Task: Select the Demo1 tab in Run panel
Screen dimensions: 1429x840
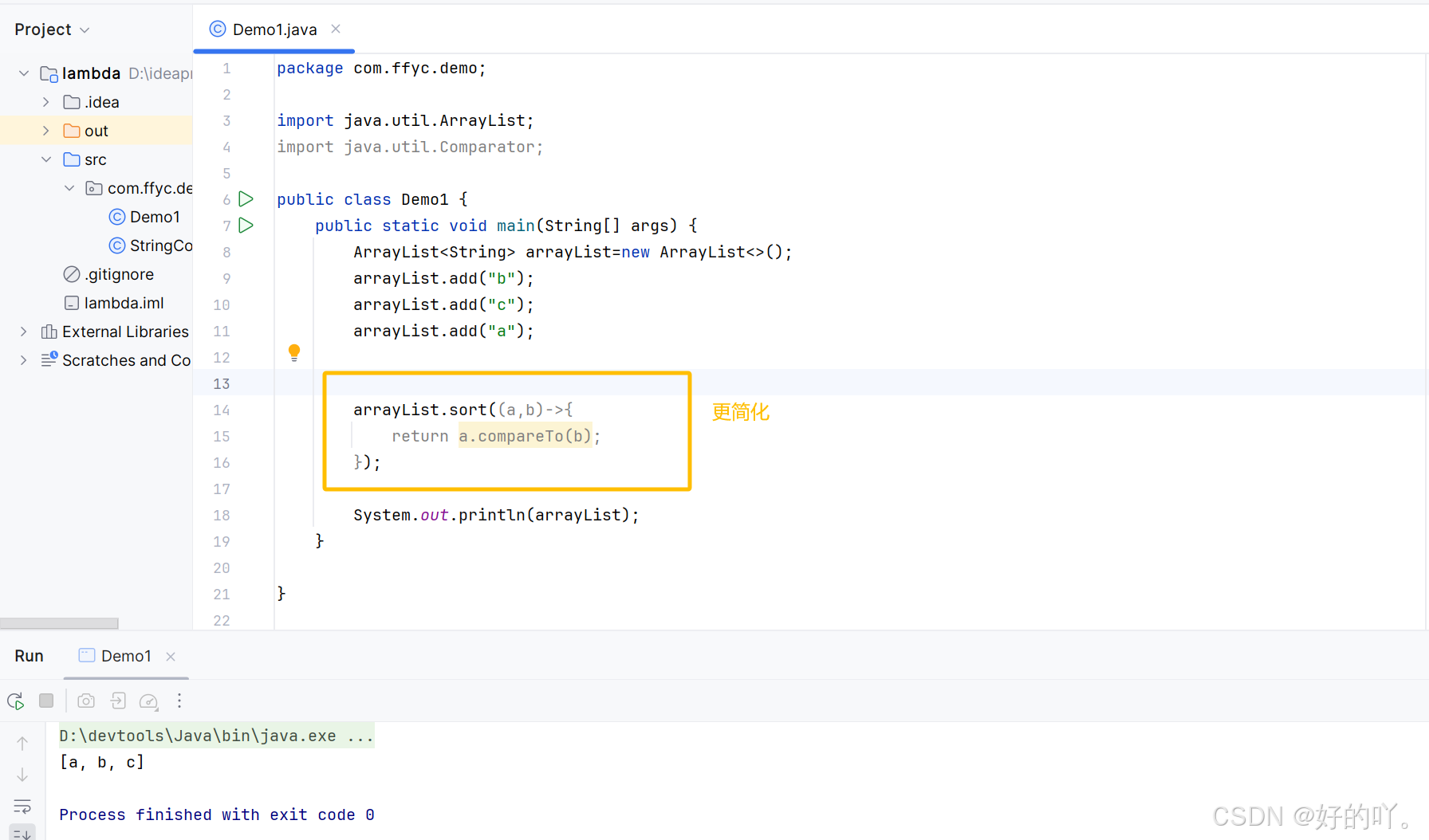Action: [x=124, y=655]
